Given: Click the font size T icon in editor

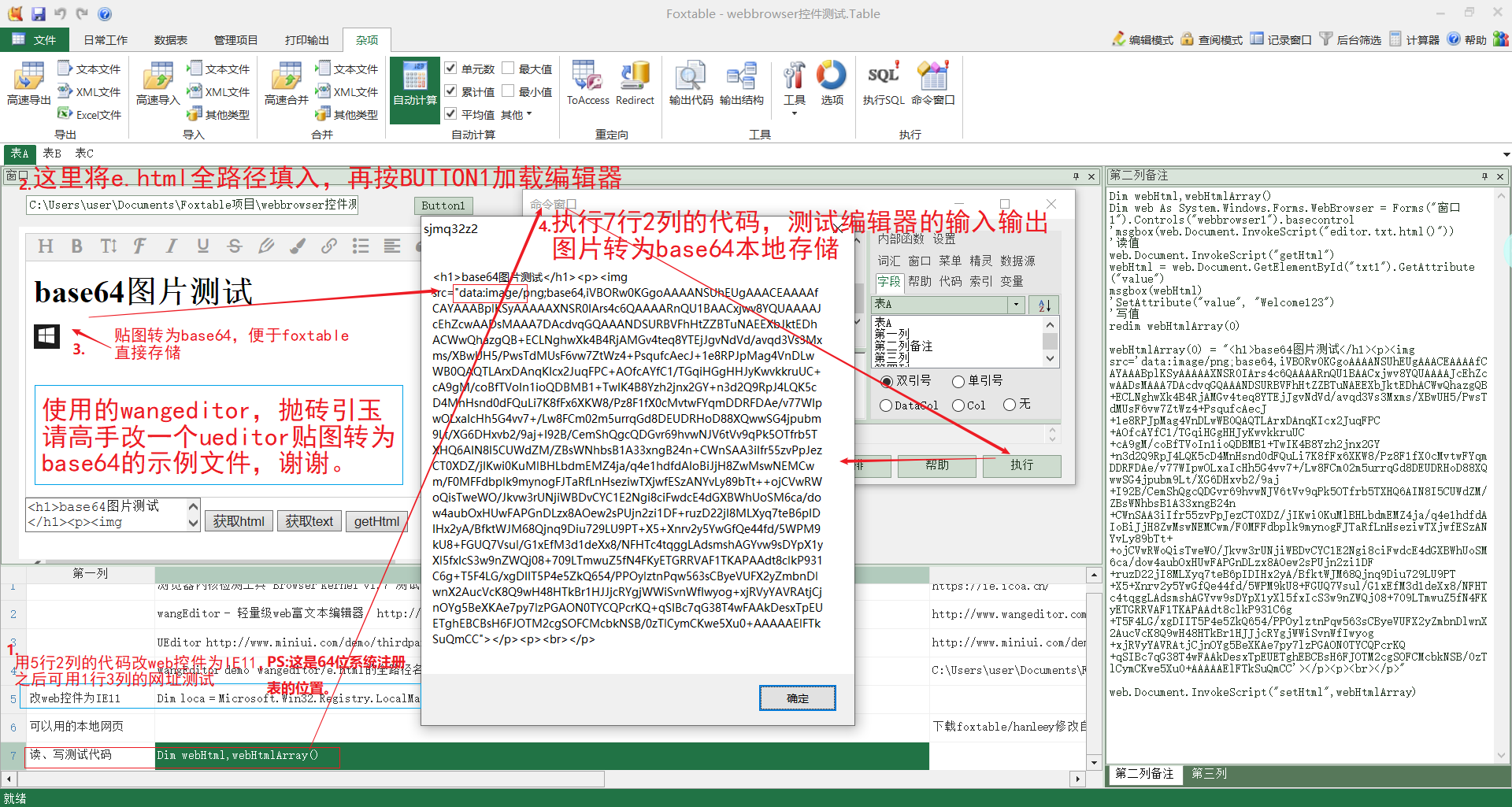Looking at the screenshot, I should coord(109,246).
